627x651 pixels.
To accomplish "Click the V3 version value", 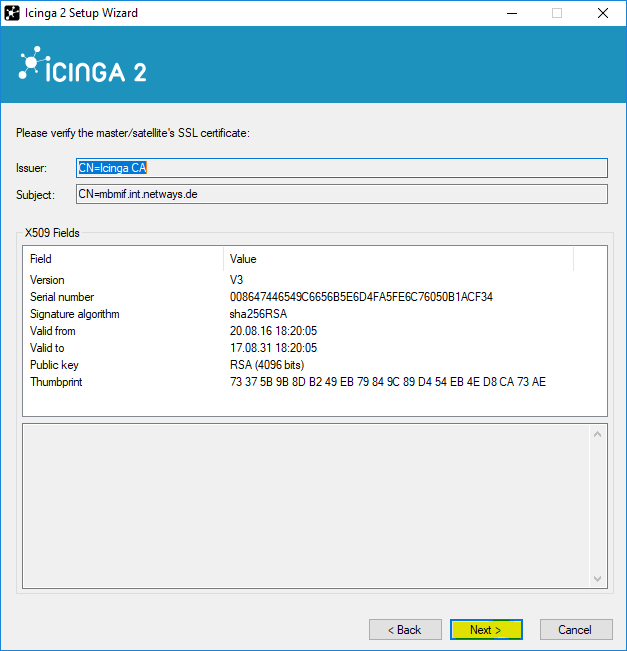I will pos(236,280).
